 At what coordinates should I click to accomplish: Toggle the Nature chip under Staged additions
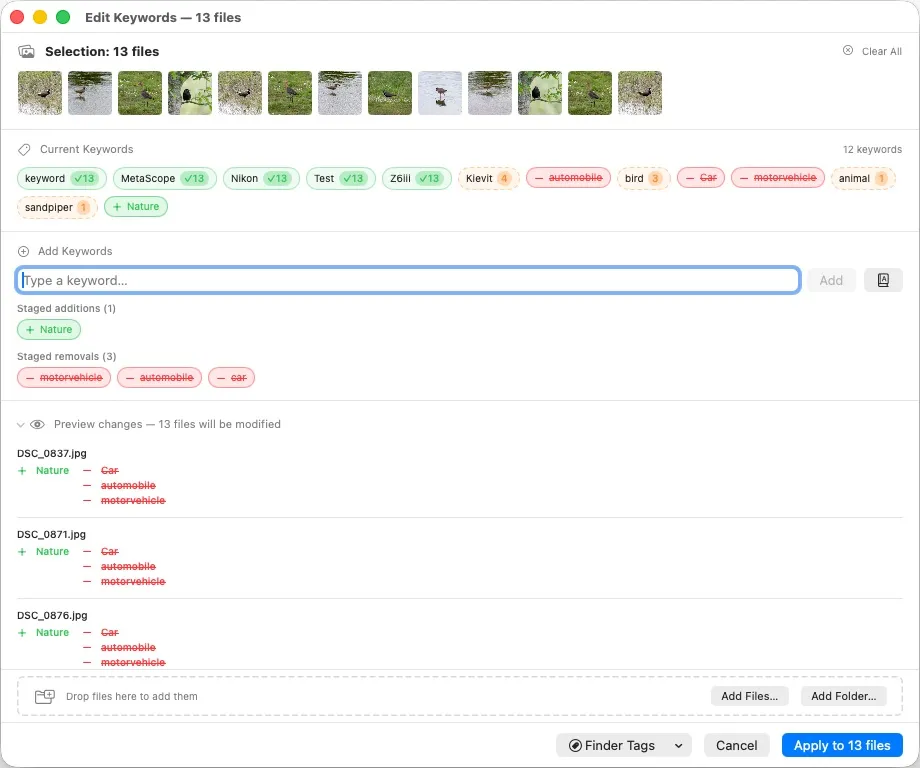(x=48, y=329)
